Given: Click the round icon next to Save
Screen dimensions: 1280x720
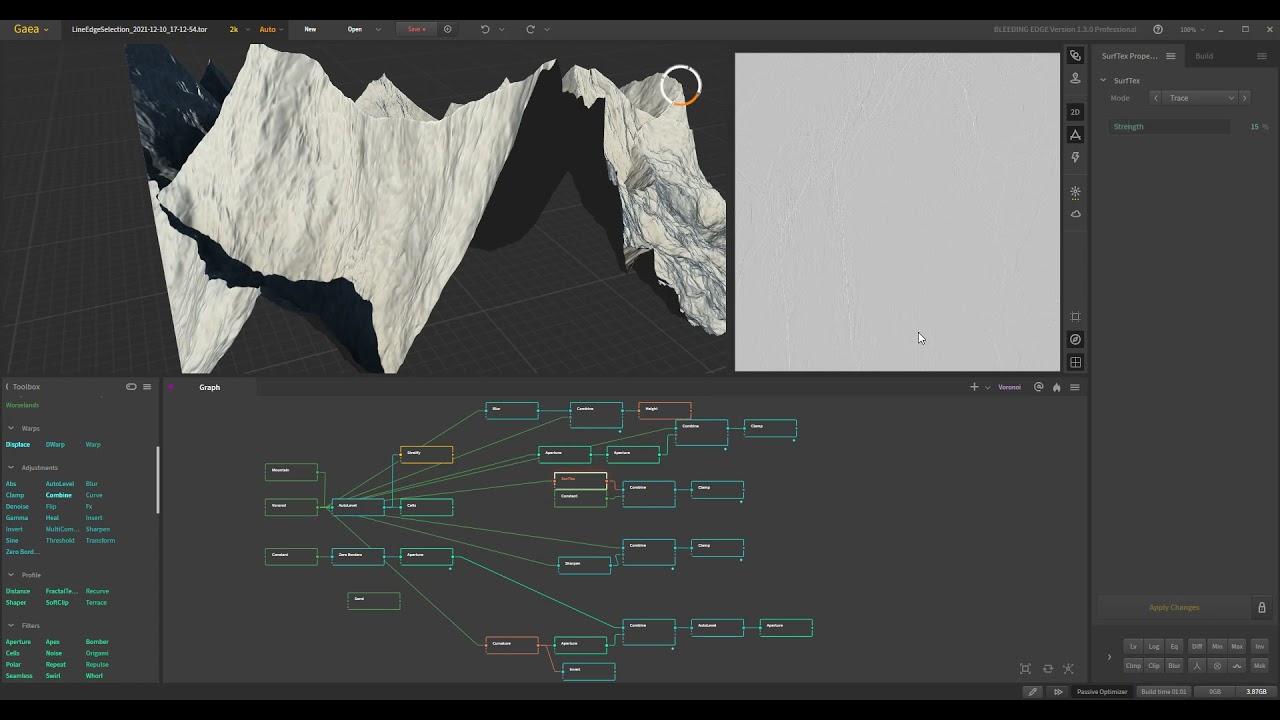Looking at the screenshot, I should point(447,29).
